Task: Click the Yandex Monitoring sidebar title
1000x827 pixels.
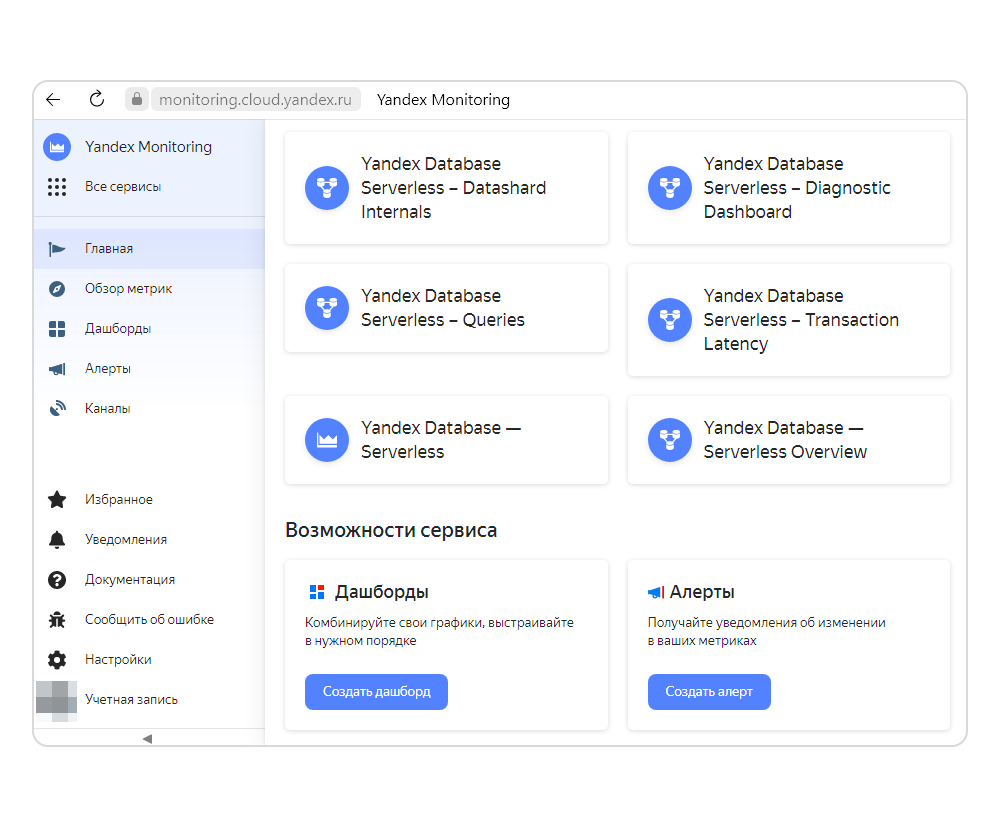Action: pos(148,147)
